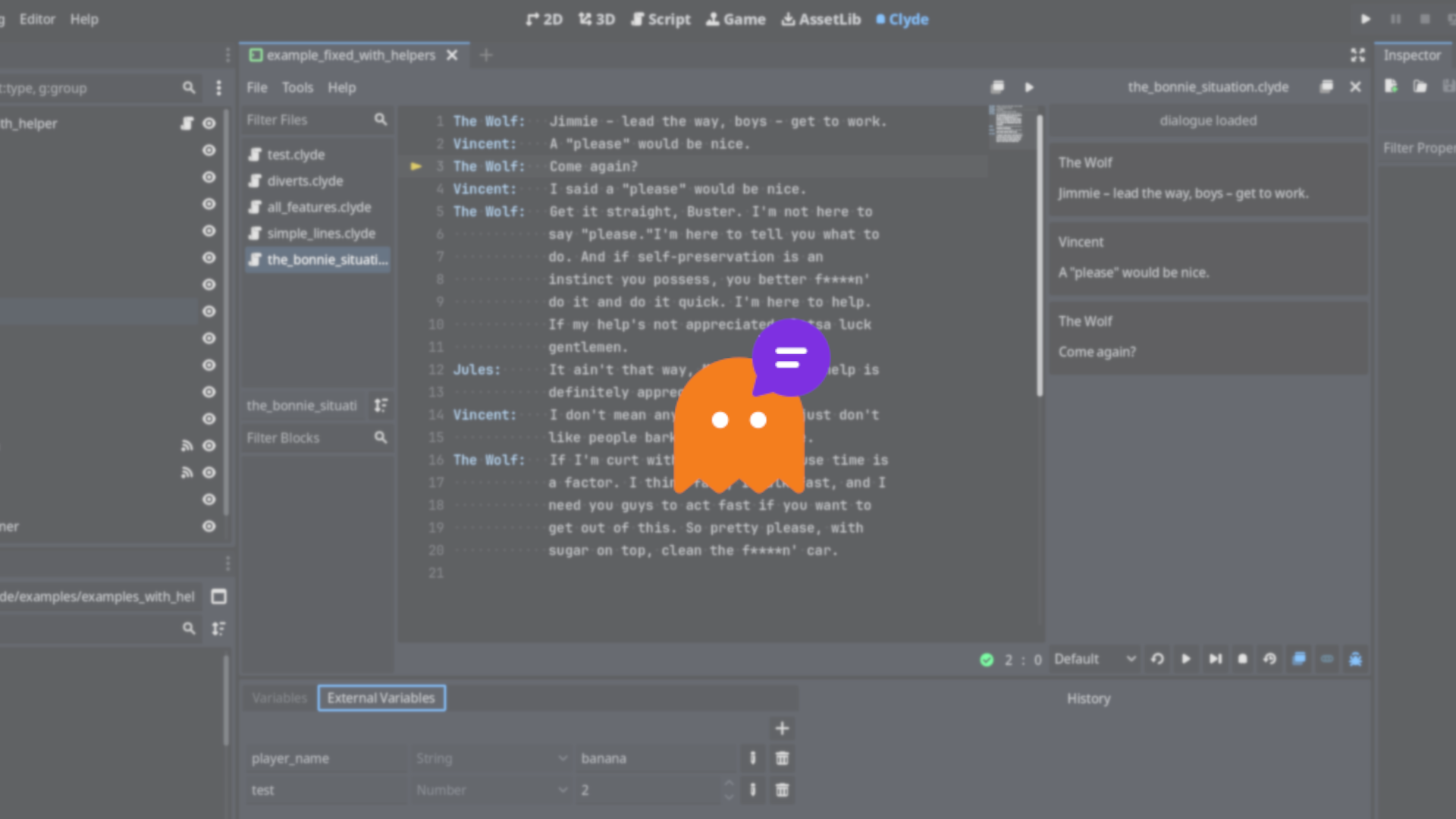Open the AssetLib workspace
The width and height of the screenshot is (1456, 819).
(x=821, y=20)
